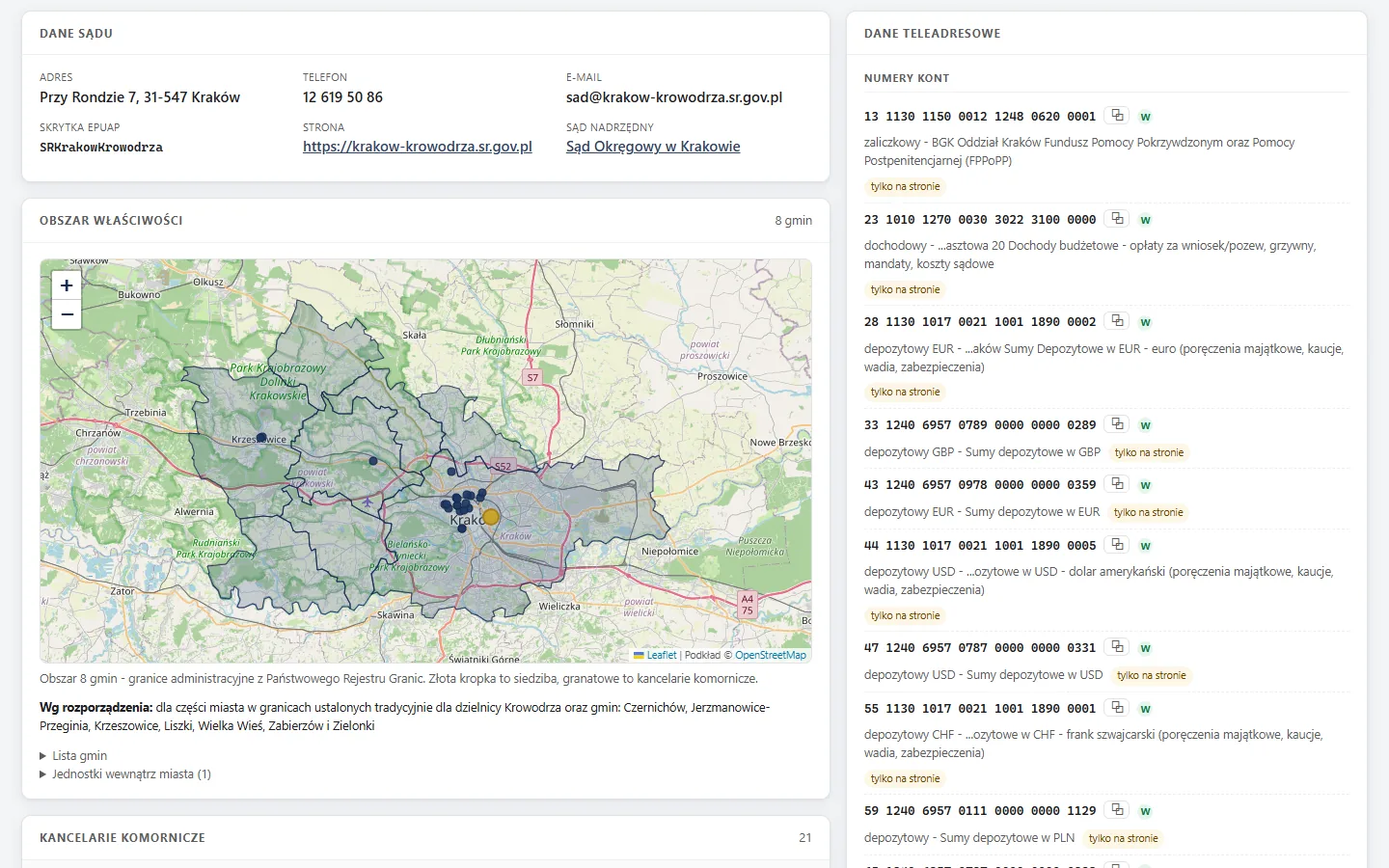Open Sąd Okręgowy w Krakowie link
The image size is (1389, 868).
[653, 147]
